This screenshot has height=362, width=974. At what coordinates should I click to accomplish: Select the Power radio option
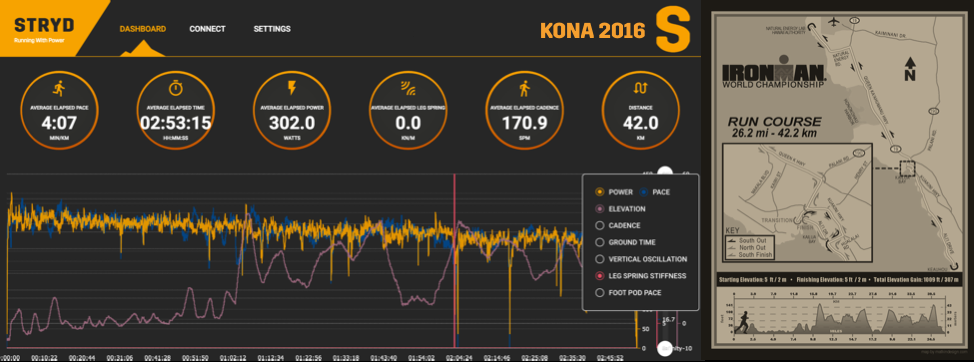point(599,192)
